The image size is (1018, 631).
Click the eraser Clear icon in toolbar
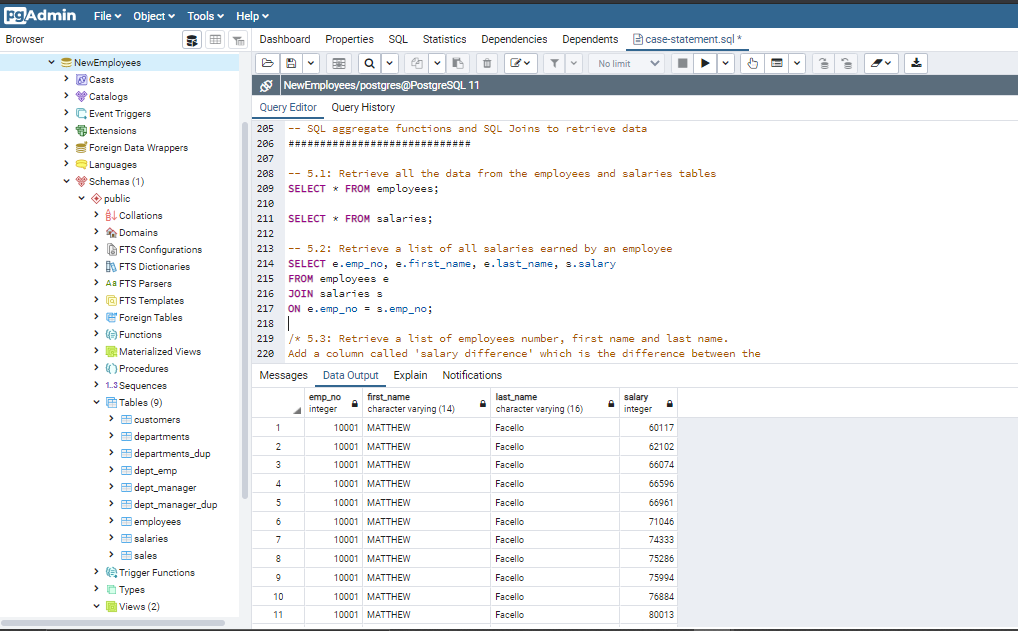pos(876,63)
